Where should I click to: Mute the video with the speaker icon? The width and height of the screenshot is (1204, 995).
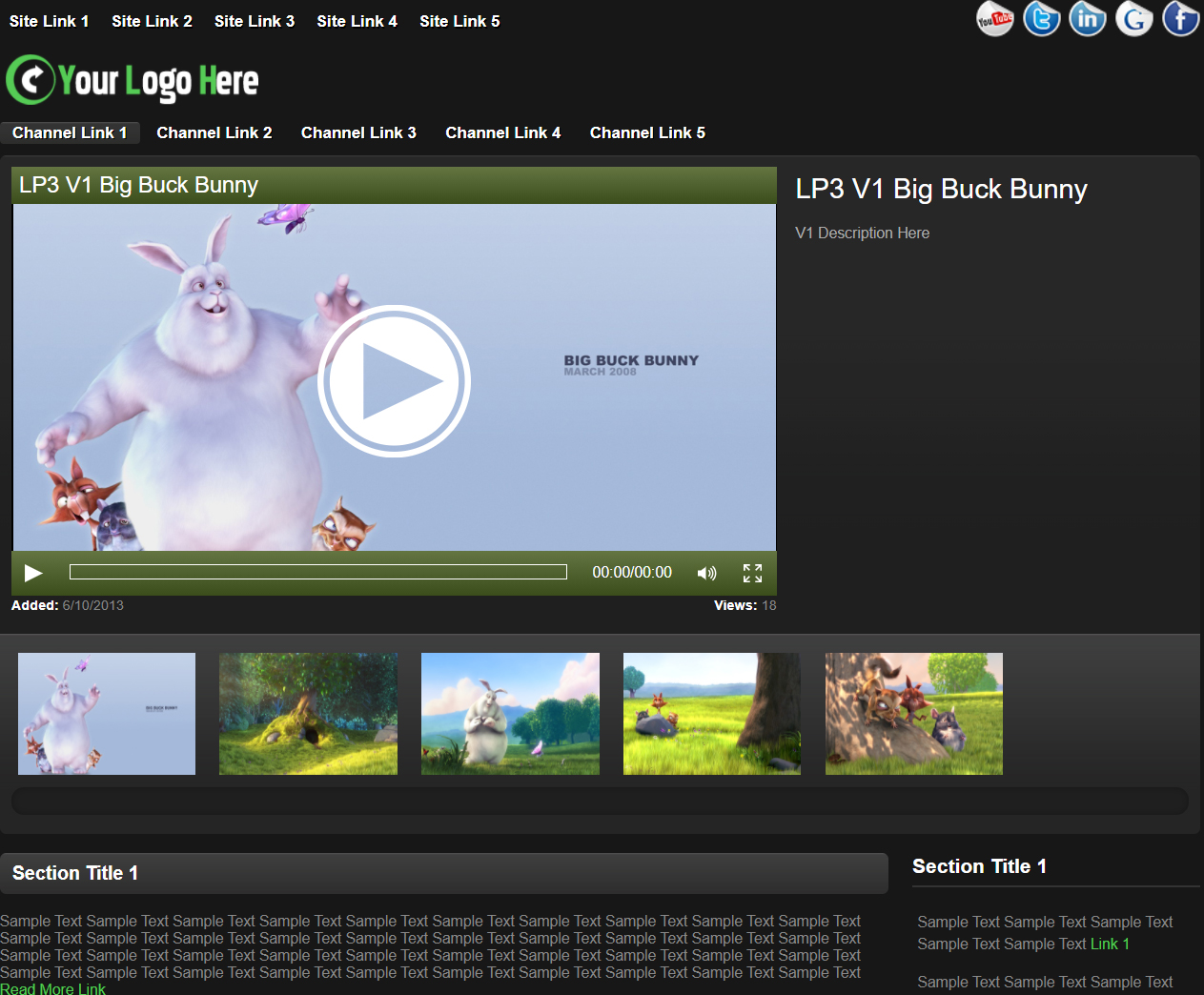pyautogui.click(x=706, y=573)
